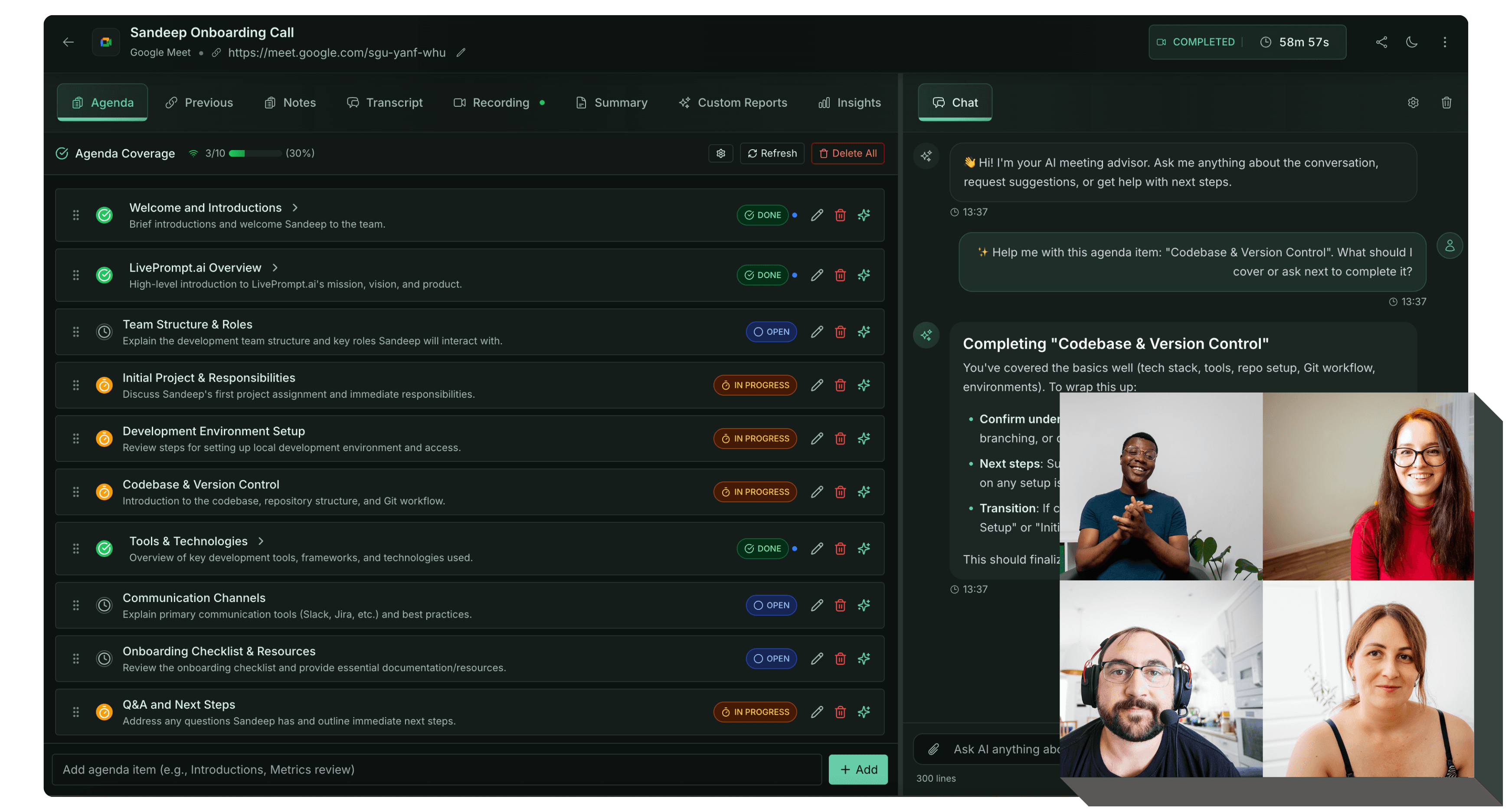Click the share meeting icon
Image resolution: width=1512 pixels, height=812 pixels.
1381,42
